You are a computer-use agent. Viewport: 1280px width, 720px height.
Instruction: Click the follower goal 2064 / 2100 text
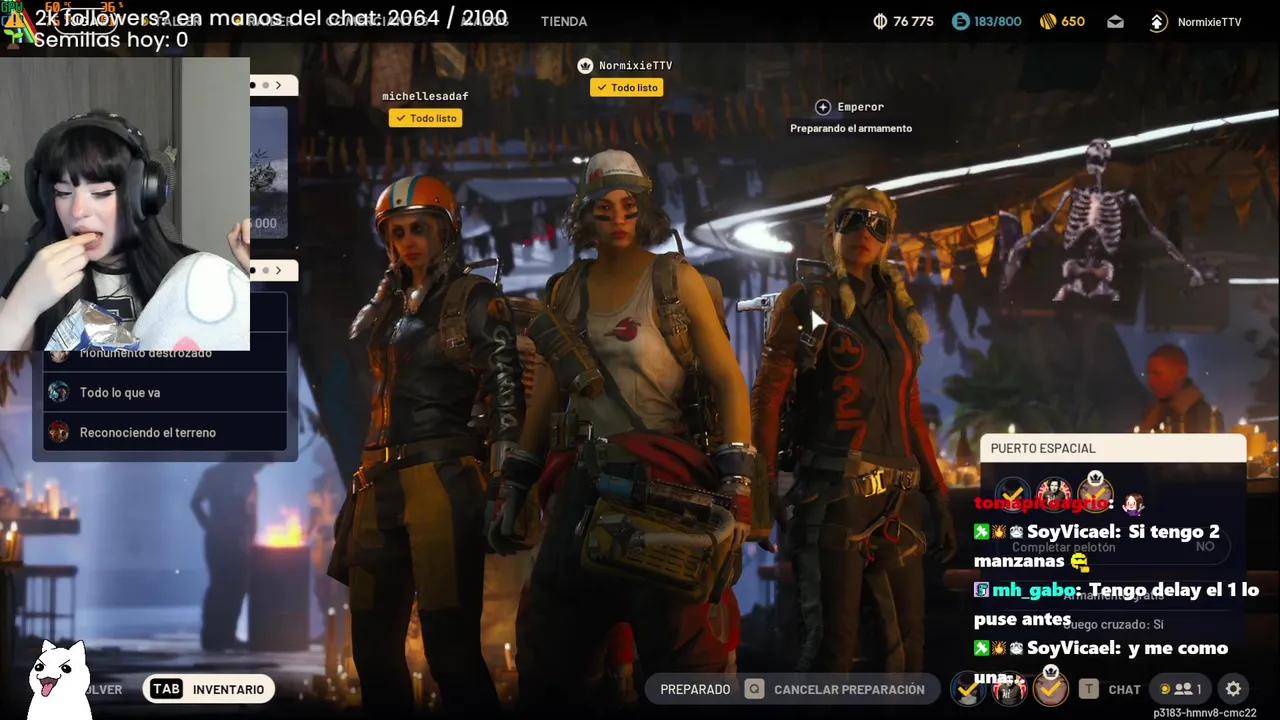tap(271, 18)
